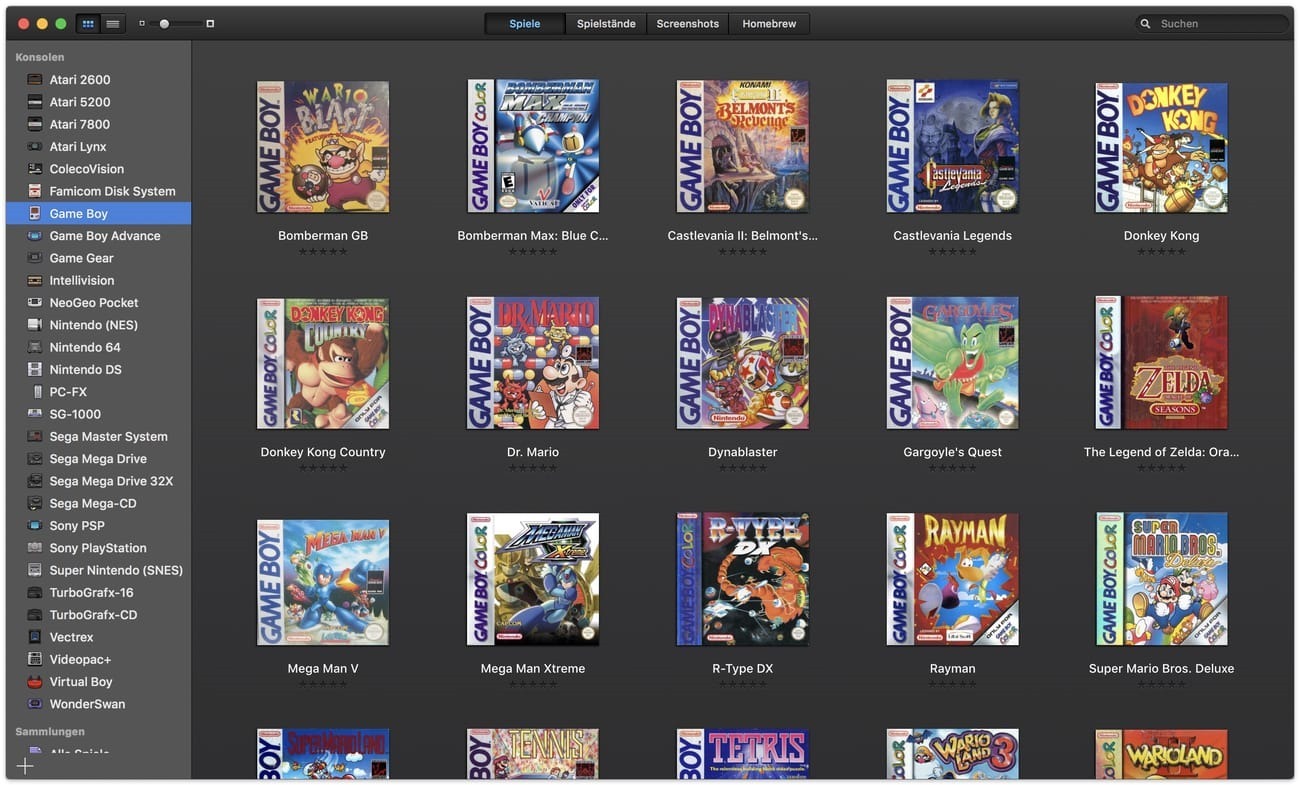
Task: Select Vectrex in the console list
Action: (x=98, y=637)
